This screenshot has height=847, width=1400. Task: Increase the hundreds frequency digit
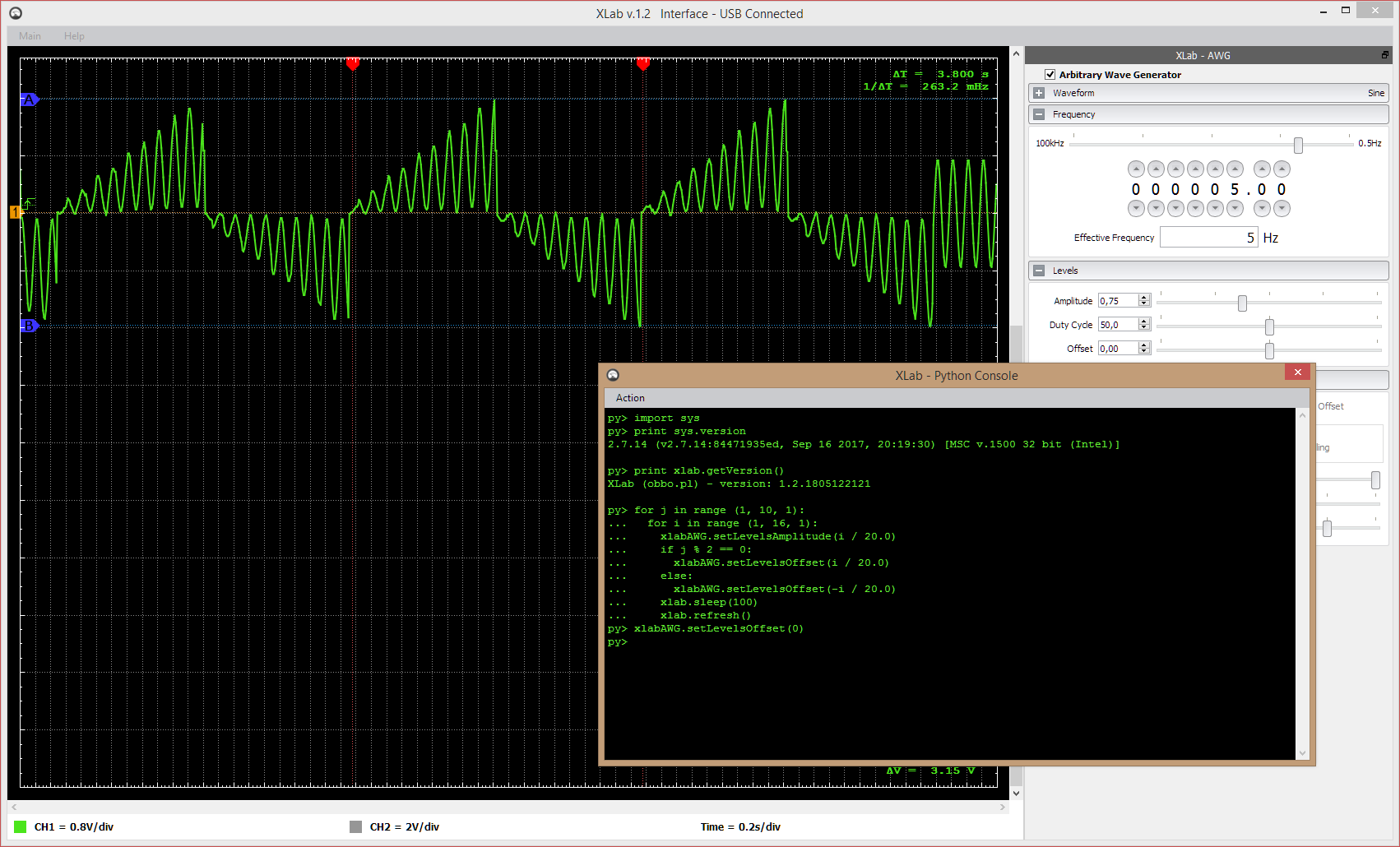(x=1195, y=169)
